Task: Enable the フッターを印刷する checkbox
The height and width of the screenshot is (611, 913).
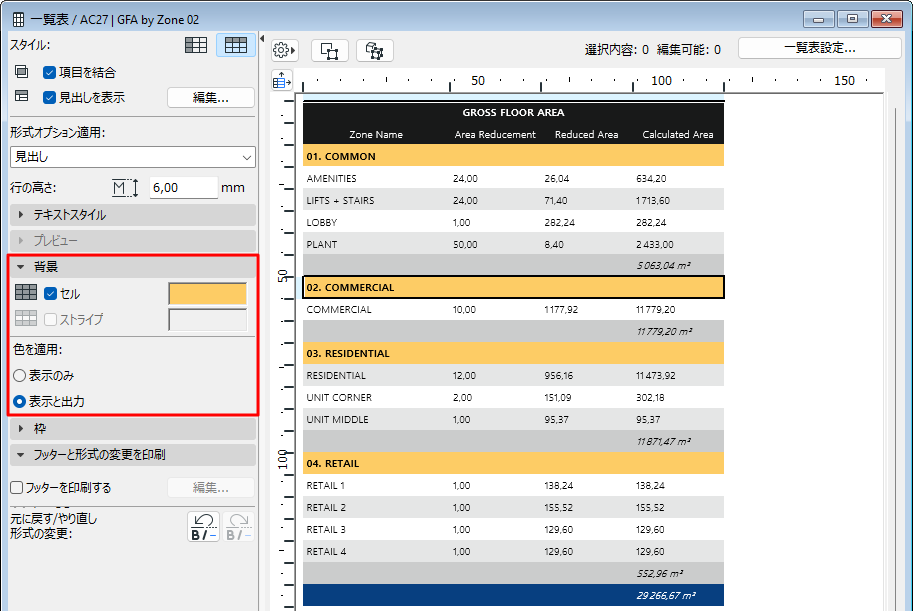Action: coord(16,488)
